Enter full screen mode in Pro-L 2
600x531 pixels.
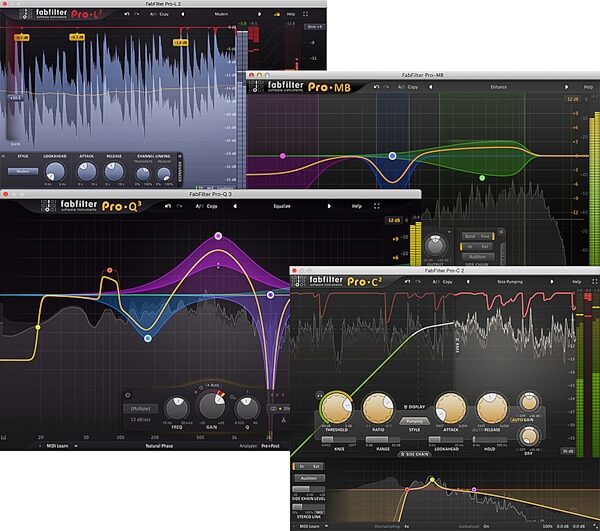click(305, 14)
